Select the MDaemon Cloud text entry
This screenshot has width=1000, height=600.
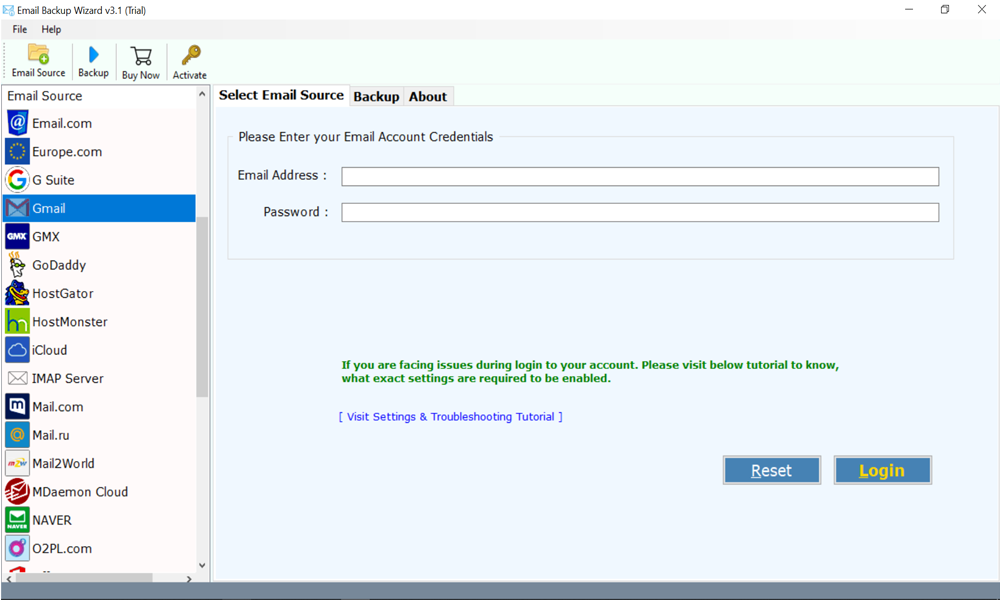[80, 492]
